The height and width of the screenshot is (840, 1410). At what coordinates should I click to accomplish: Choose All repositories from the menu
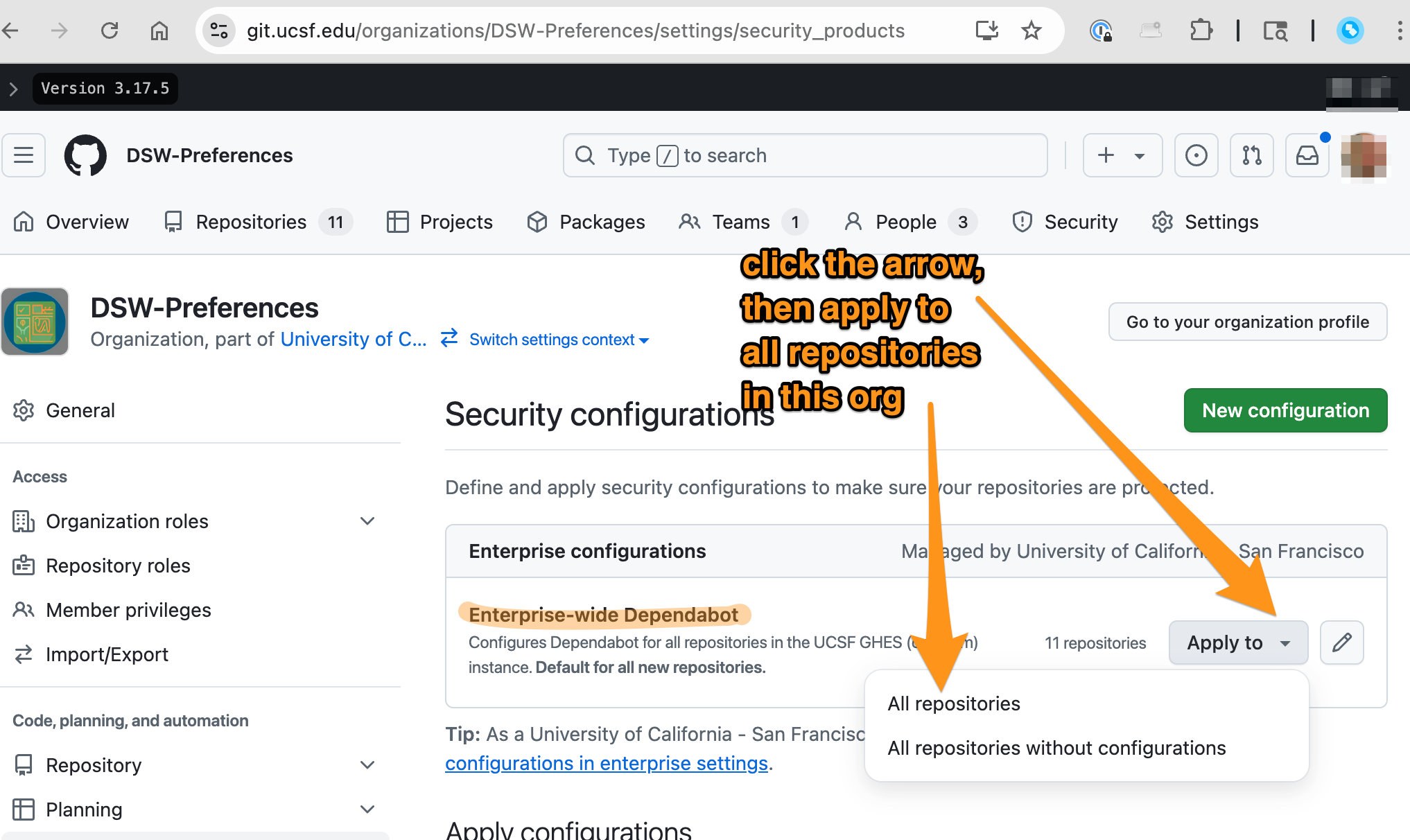click(954, 703)
